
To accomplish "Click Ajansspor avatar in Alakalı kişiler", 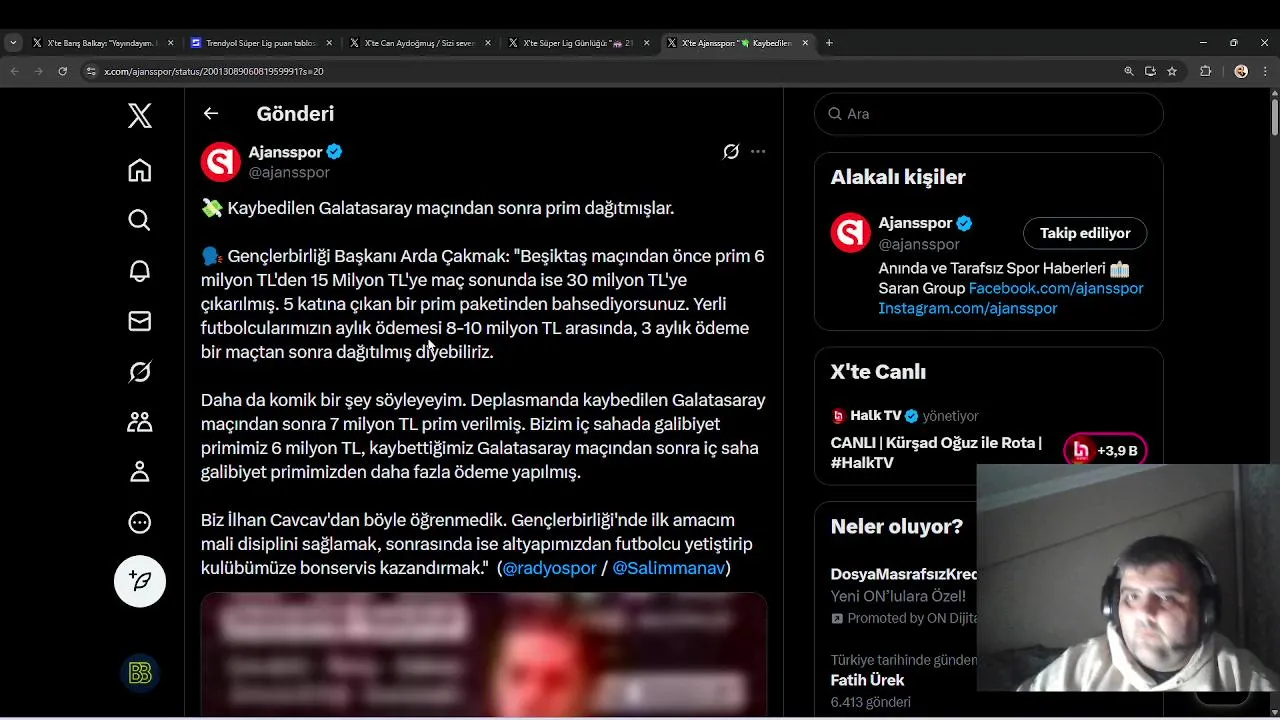I will (x=851, y=233).
